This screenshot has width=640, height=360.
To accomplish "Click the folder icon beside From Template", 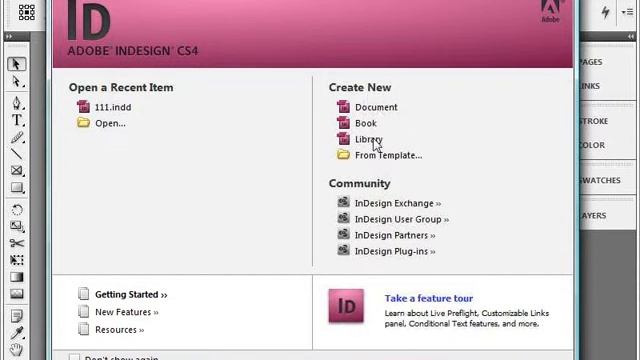I will click(343, 154).
